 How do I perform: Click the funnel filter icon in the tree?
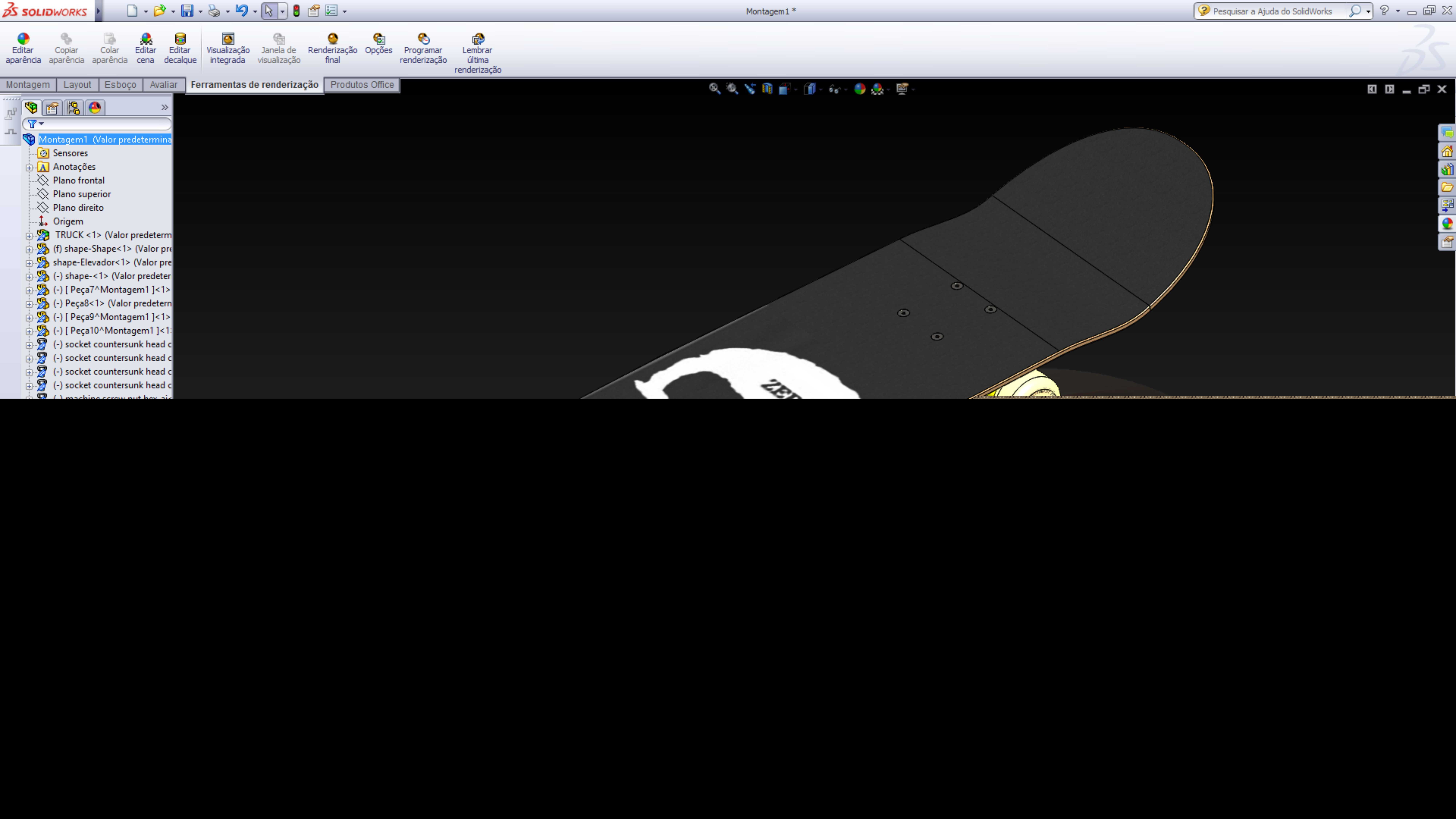[x=32, y=124]
